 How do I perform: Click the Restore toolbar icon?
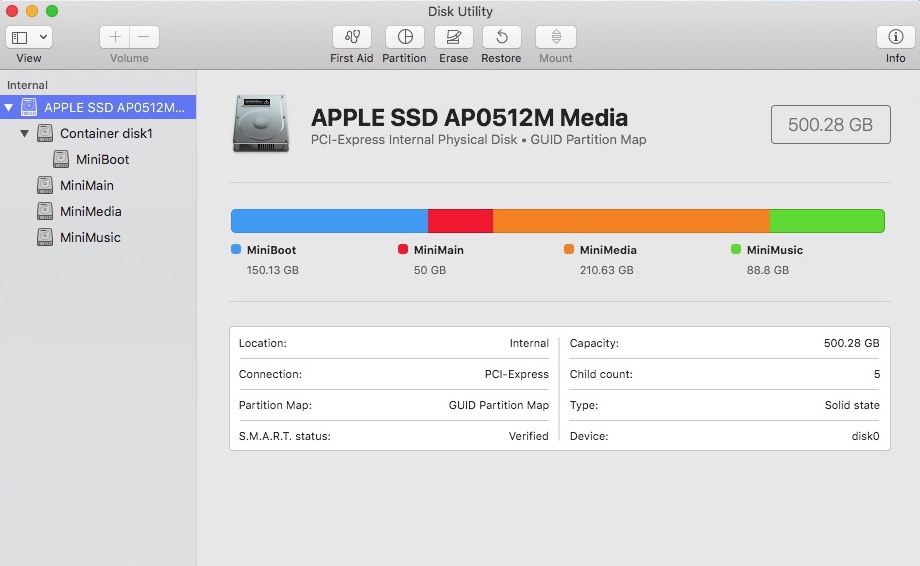[x=502, y=38]
